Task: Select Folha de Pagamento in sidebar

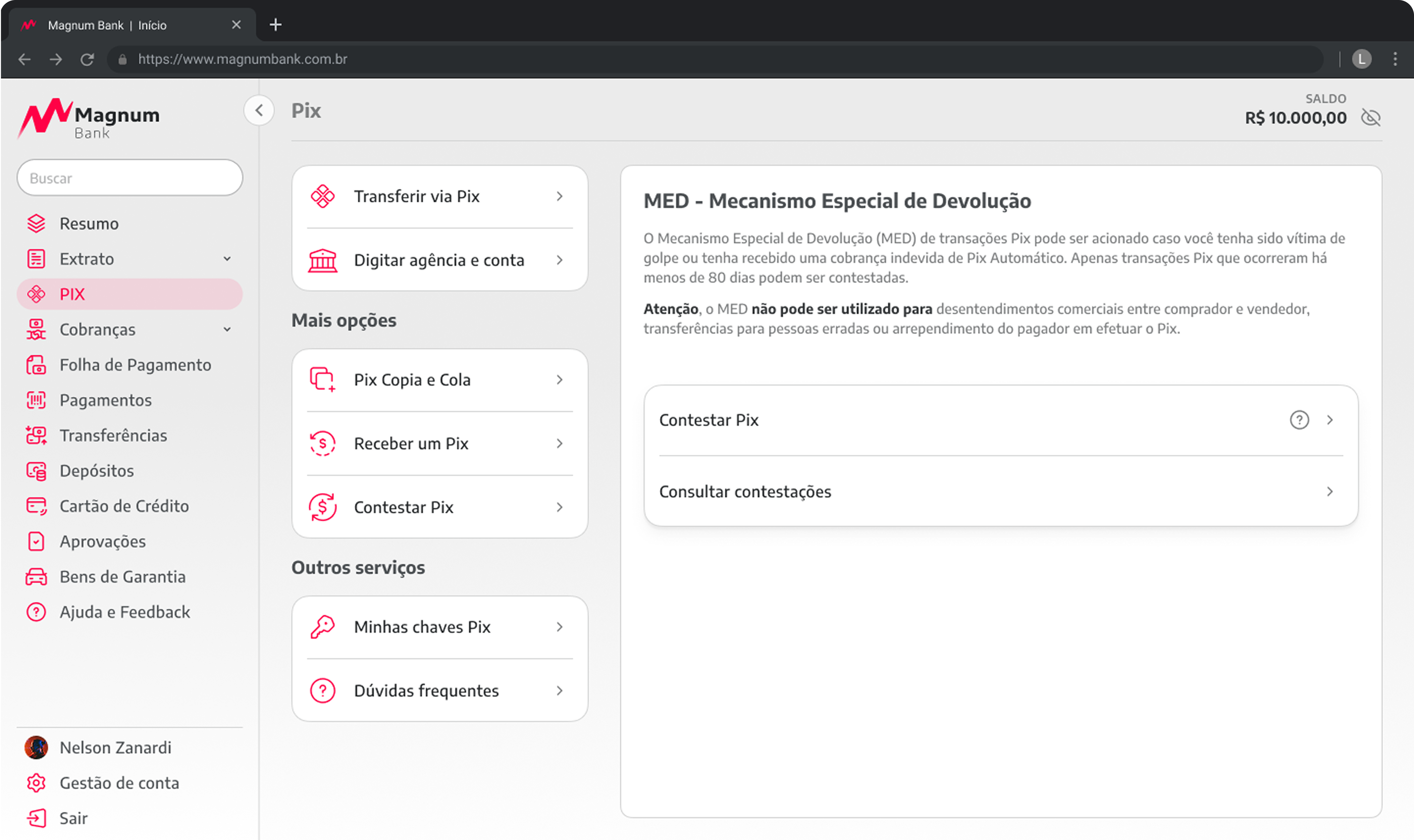Action: [x=135, y=365]
